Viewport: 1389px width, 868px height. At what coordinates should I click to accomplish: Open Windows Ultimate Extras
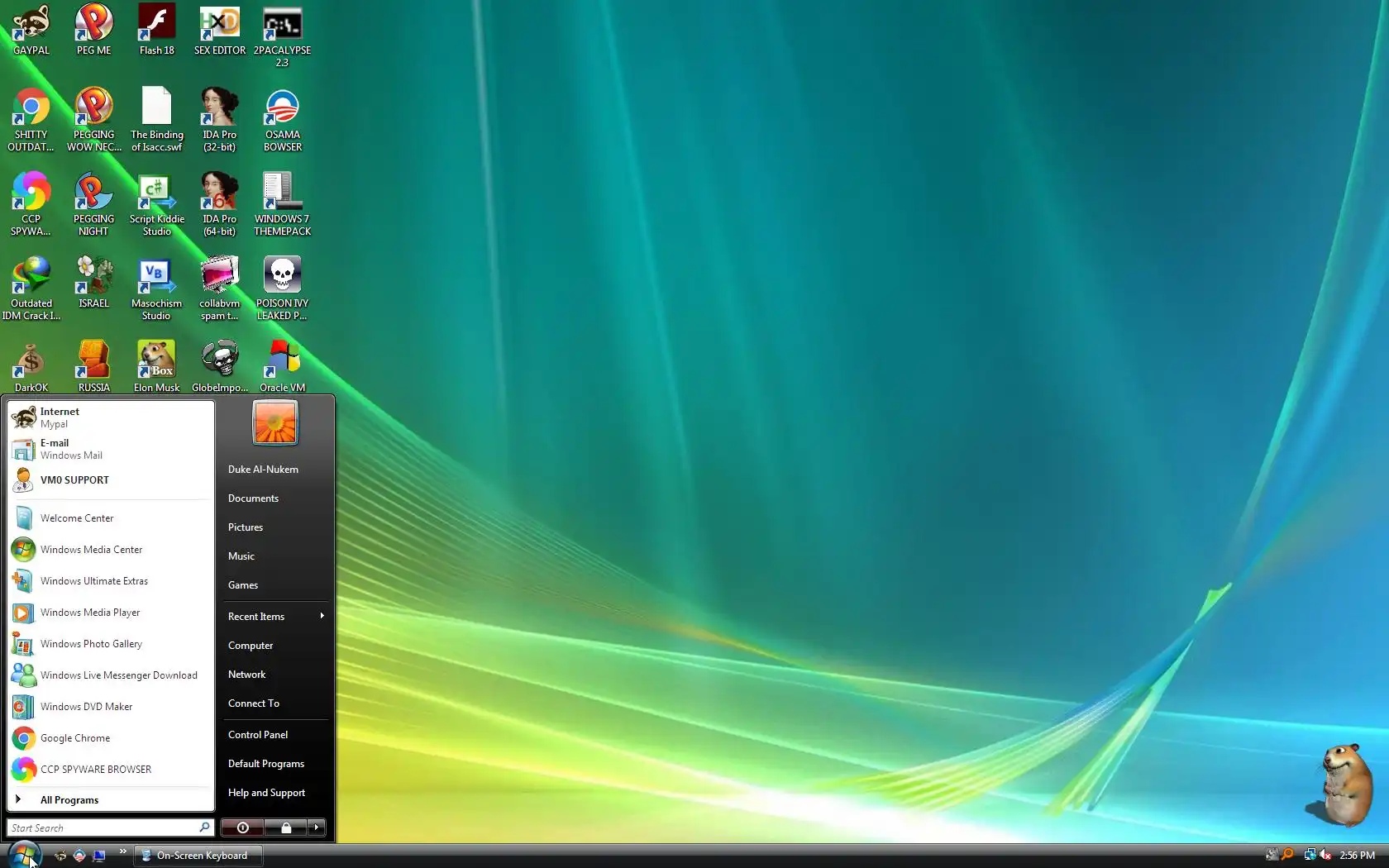point(111,581)
